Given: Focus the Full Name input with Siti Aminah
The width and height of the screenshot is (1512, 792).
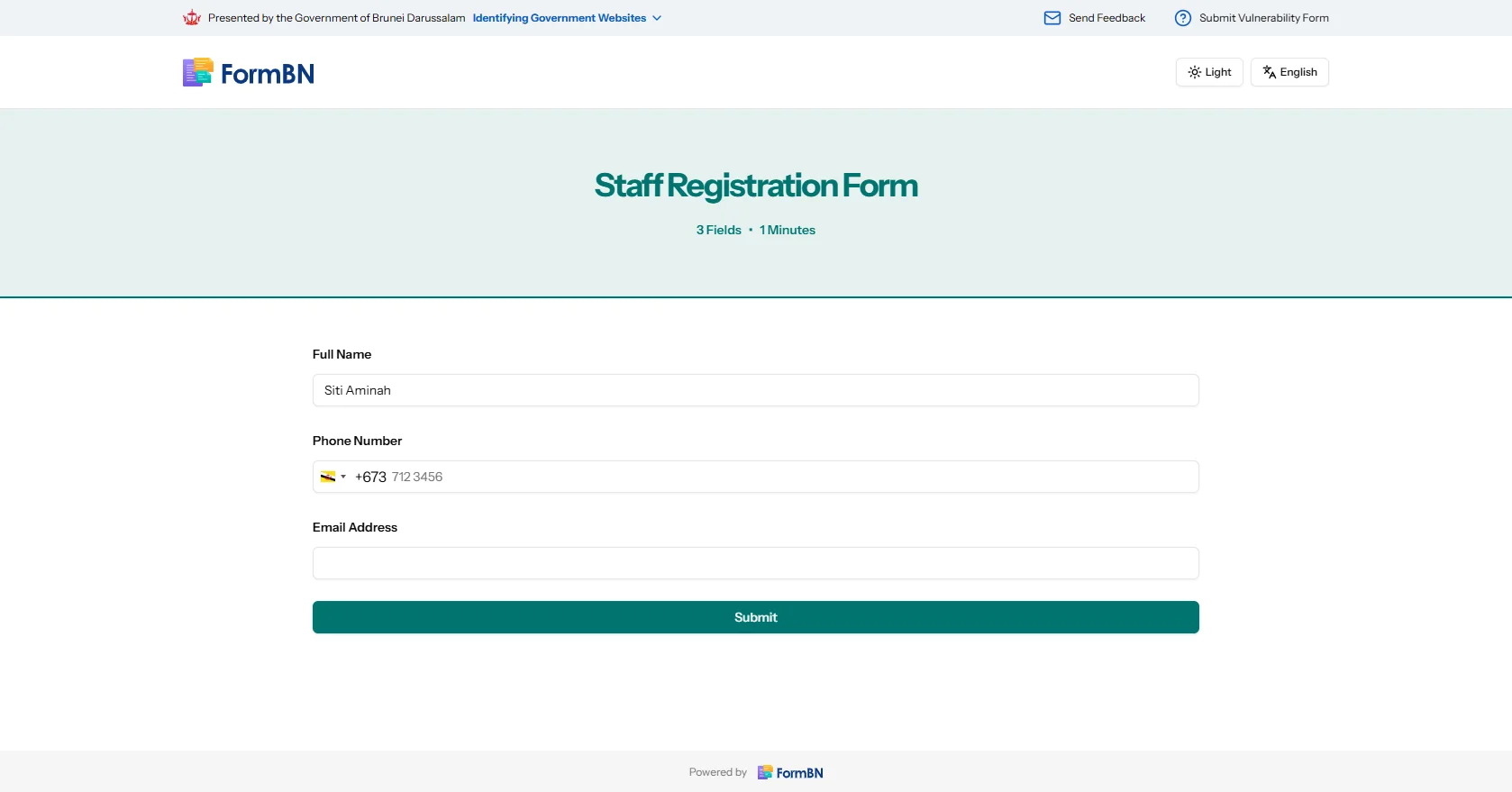Looking at the screenshot, I should click(x=755, y=390).
